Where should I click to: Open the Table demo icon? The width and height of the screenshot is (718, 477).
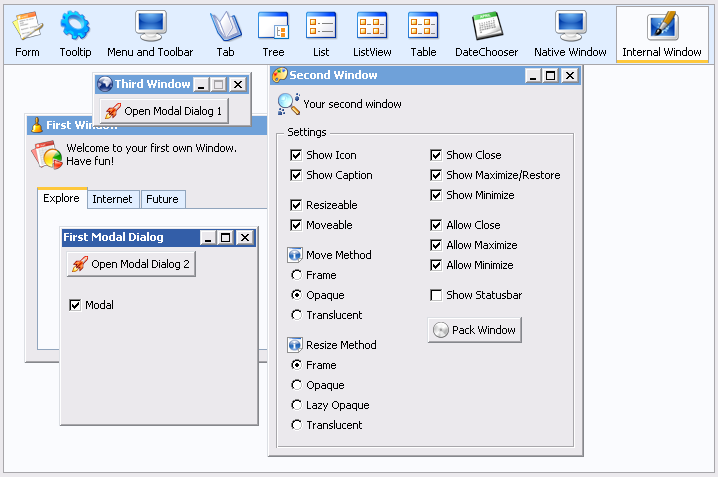coord(423,26)
